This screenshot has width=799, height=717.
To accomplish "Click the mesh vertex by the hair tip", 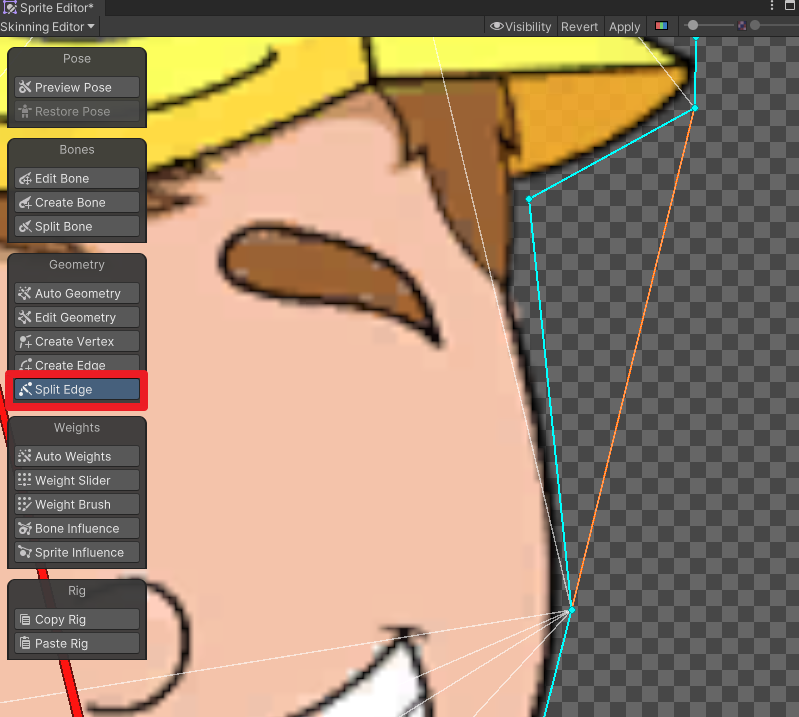I will pos(529,199).
